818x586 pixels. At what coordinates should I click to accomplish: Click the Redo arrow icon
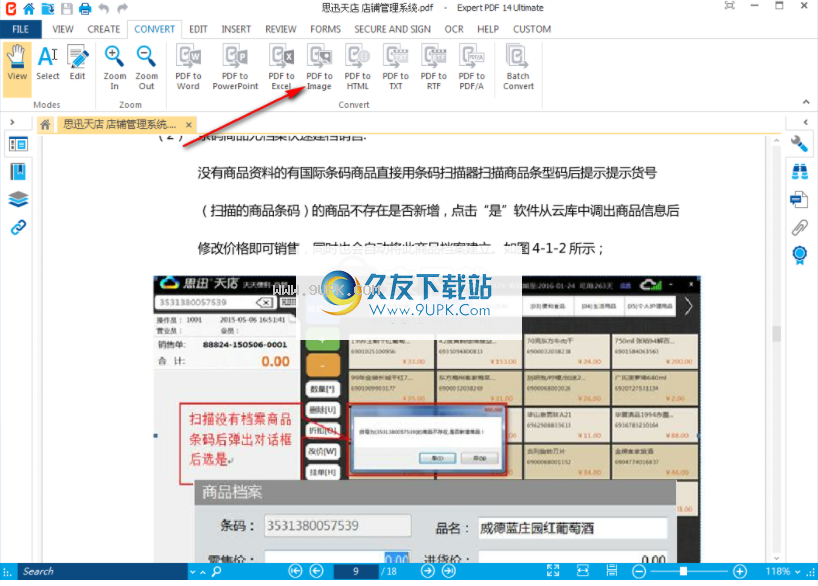coord(122,8)
